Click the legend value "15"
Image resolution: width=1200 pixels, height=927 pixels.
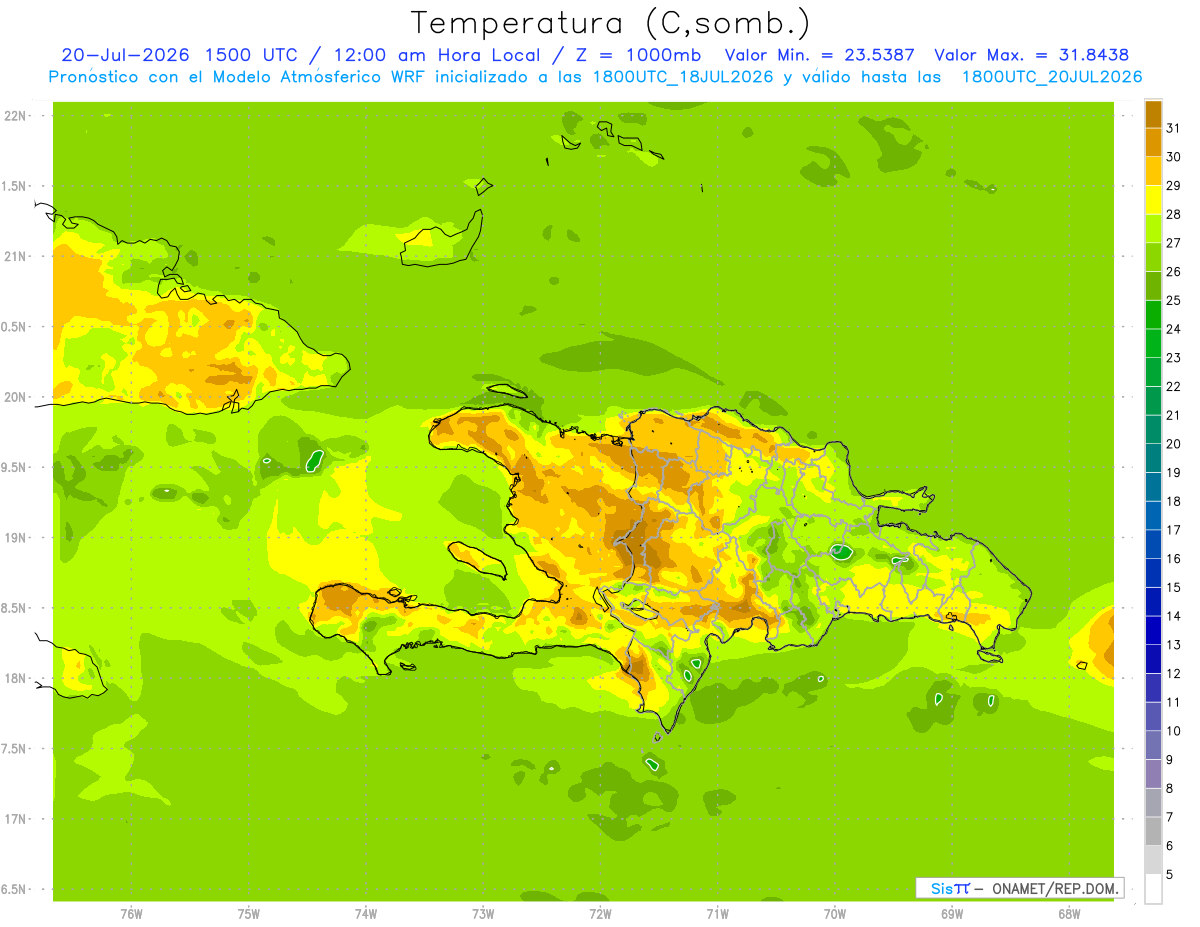point(1174,587)
